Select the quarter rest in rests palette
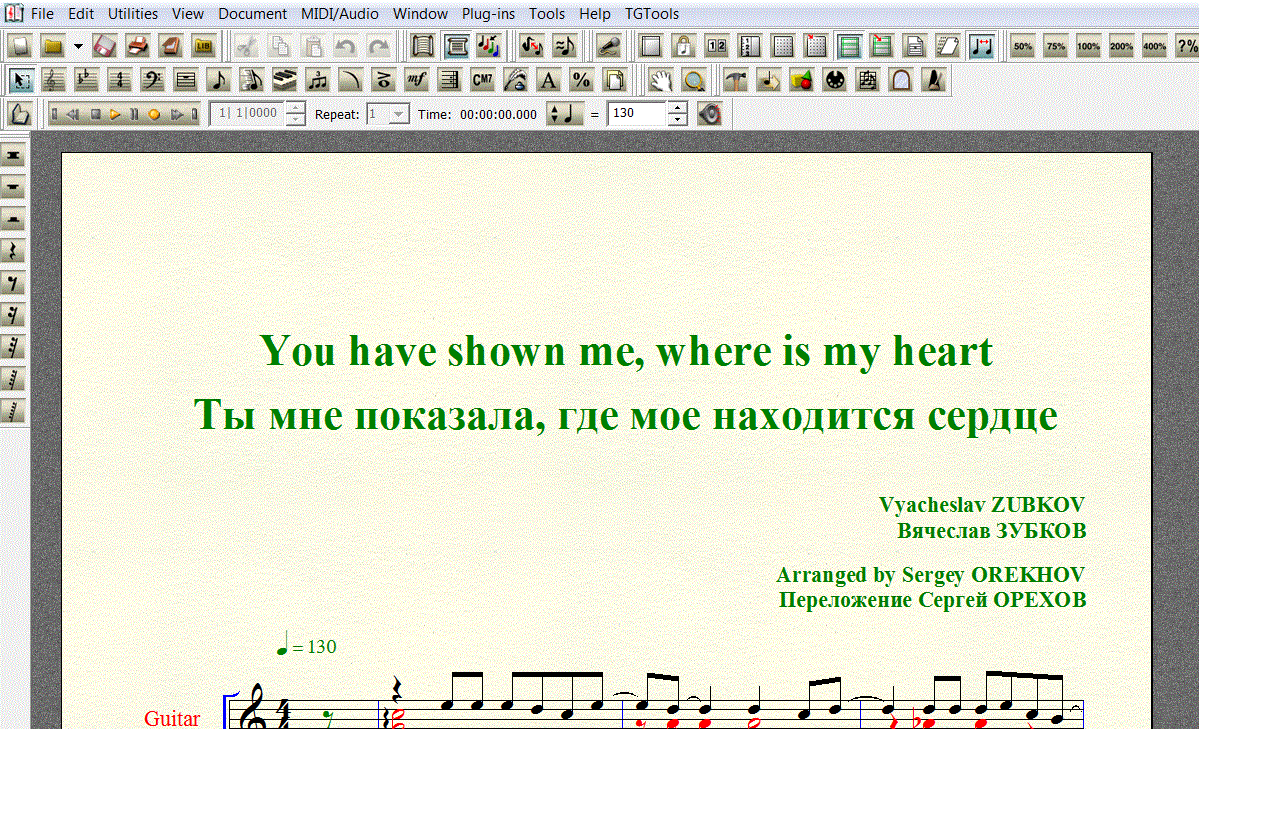Image resolution: width=1274 pixels, height=817 pixels. [x=14, y=251]
